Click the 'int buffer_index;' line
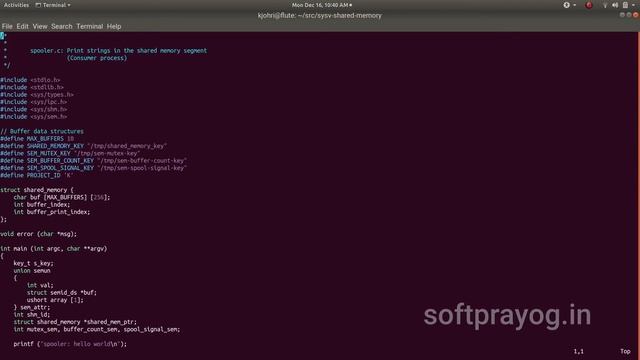This screenshot has width=640, height=360. tap(42, 205)
